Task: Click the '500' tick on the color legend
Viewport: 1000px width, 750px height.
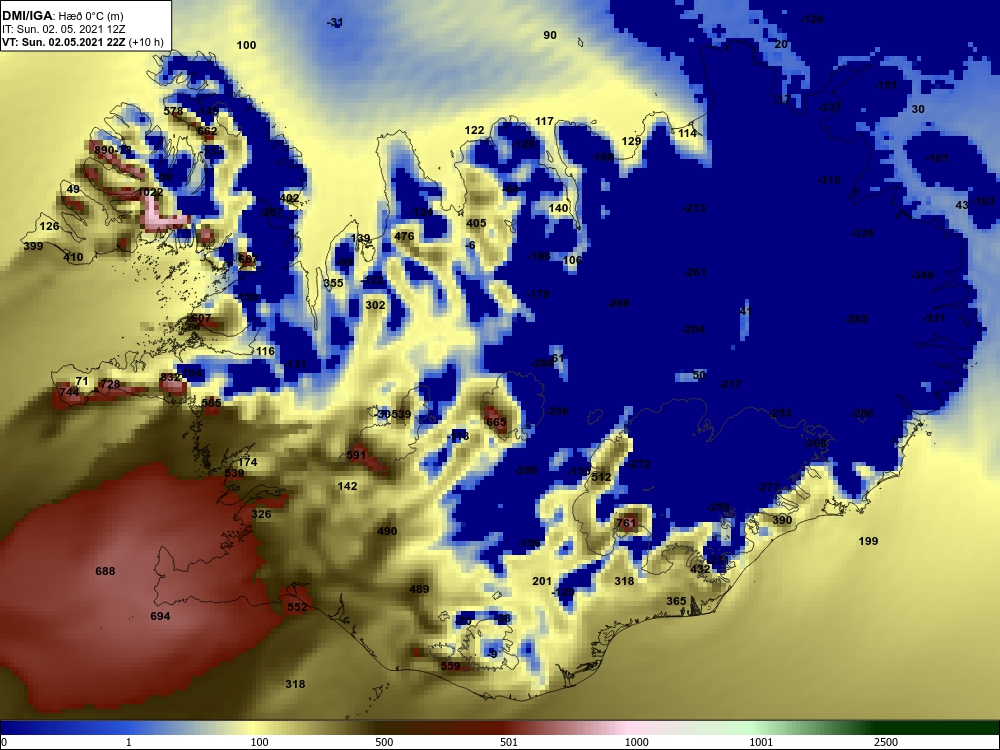Action: pos(384,742)
